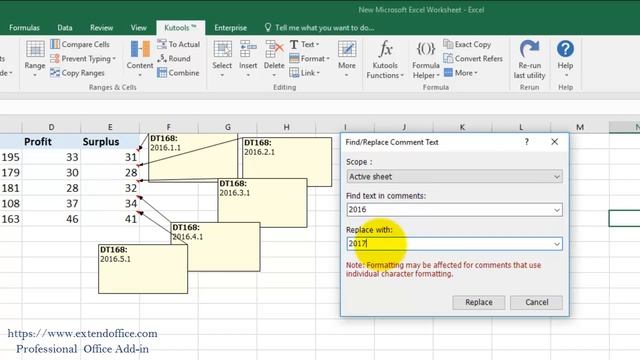This screenshot has width=640, height=360.
Task: Select column E header
Action: point(110,127)
